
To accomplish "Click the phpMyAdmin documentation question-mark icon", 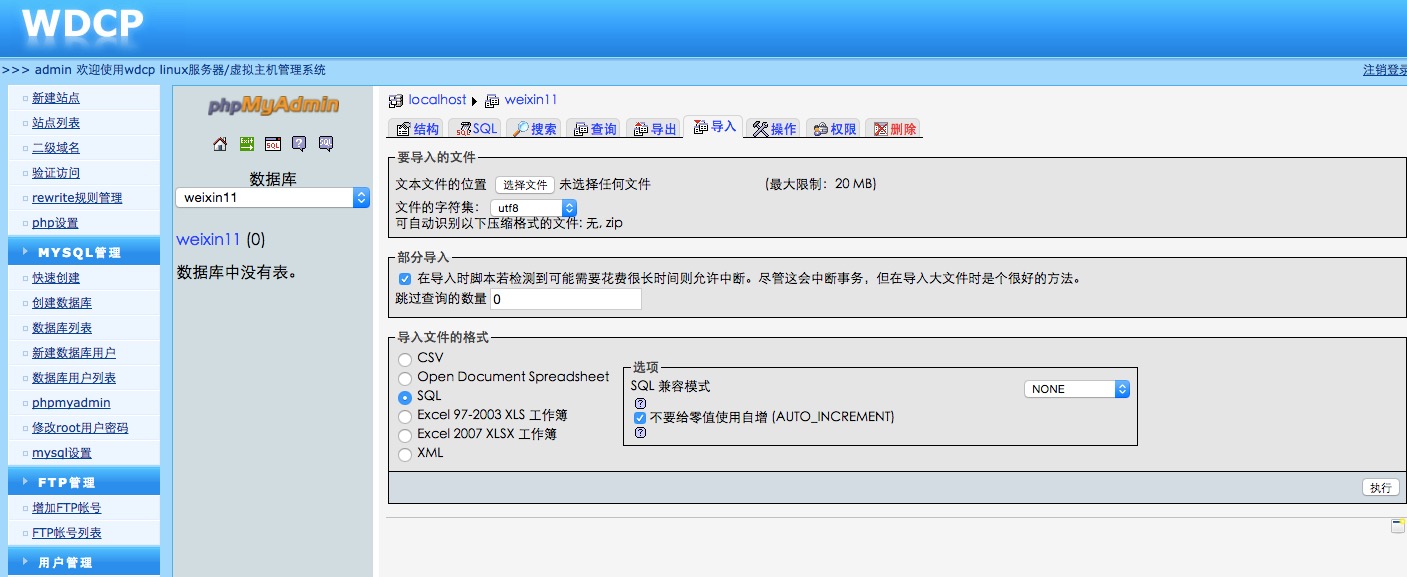I will click(x=299, y=144).
